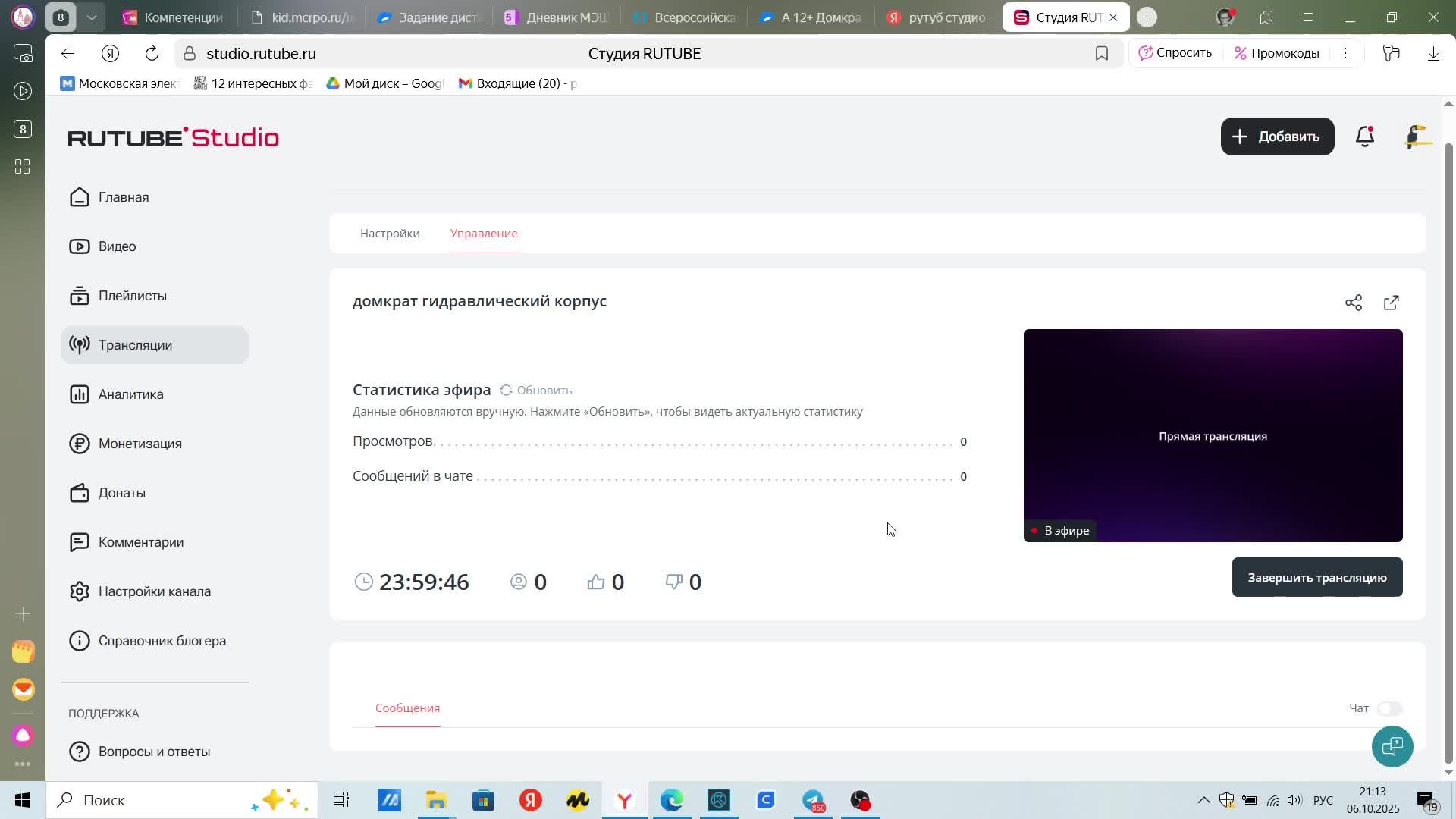Open Telegram from the taskbar
The image size is (1456, 819).
click(x=813, y=800)
